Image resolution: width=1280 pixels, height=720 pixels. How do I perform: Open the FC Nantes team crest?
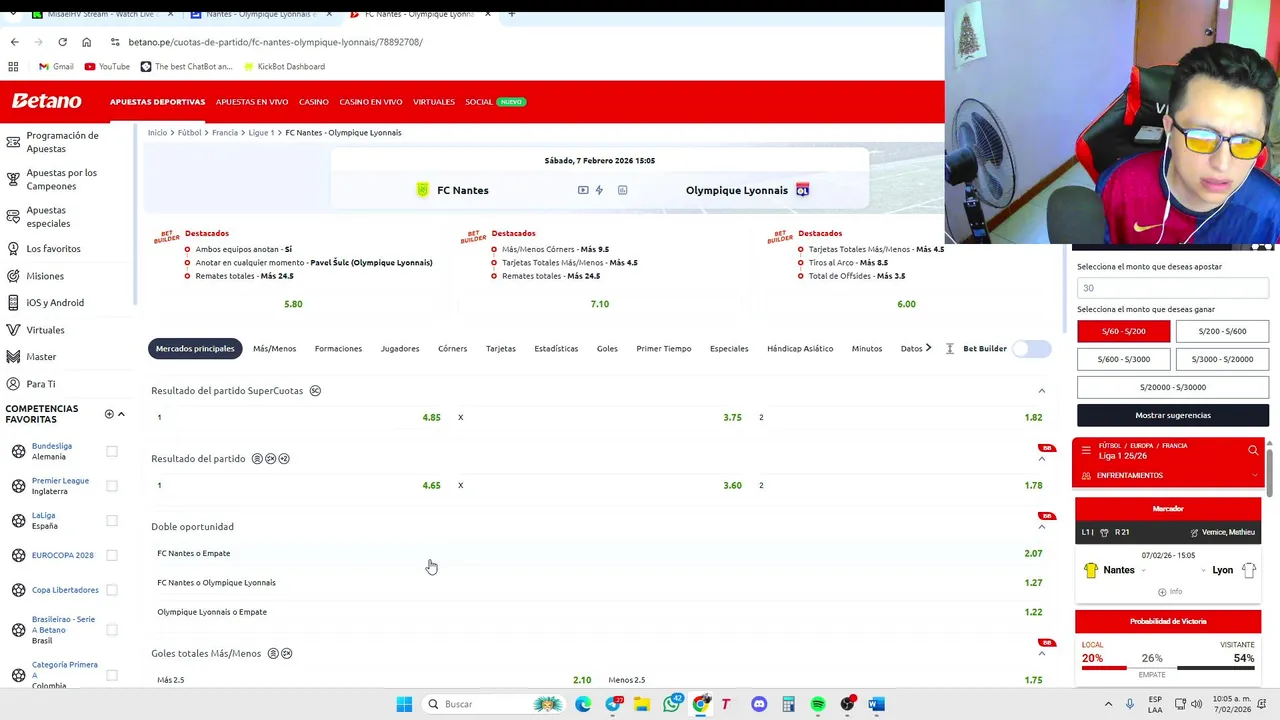pos(422,190)
